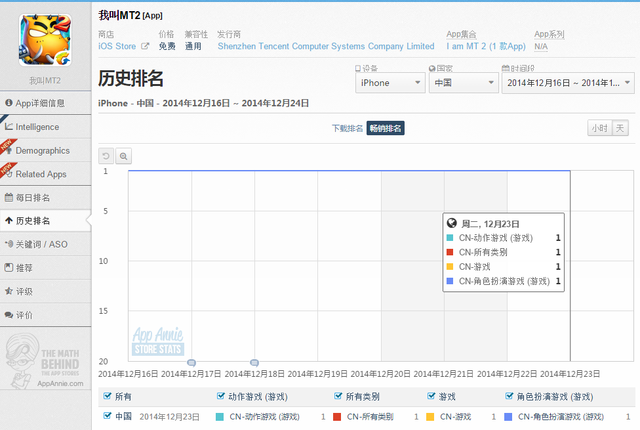The height and width of the screenshot is (430, 640).
Task: Click the N/A App系列 link
Action: click(541, 47)
